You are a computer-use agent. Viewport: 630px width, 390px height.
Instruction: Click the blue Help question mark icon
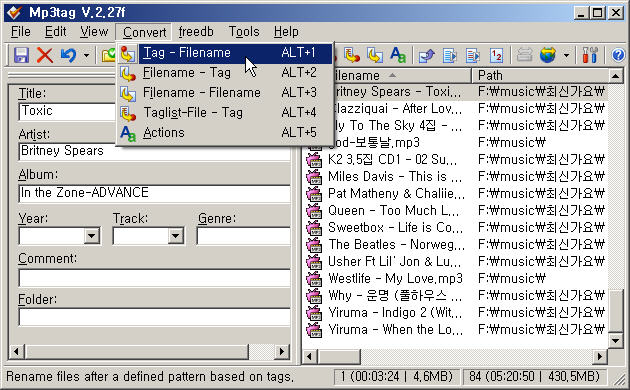point(618,55)
